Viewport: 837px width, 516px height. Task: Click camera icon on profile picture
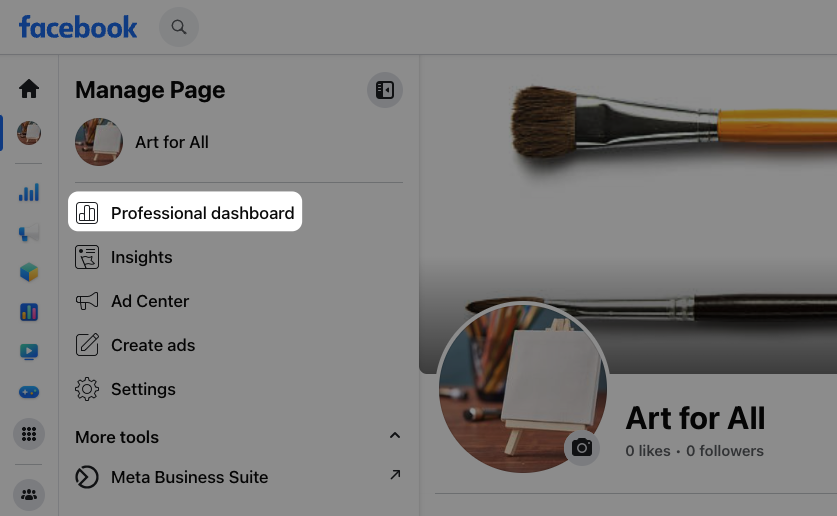tap(582, 448)
